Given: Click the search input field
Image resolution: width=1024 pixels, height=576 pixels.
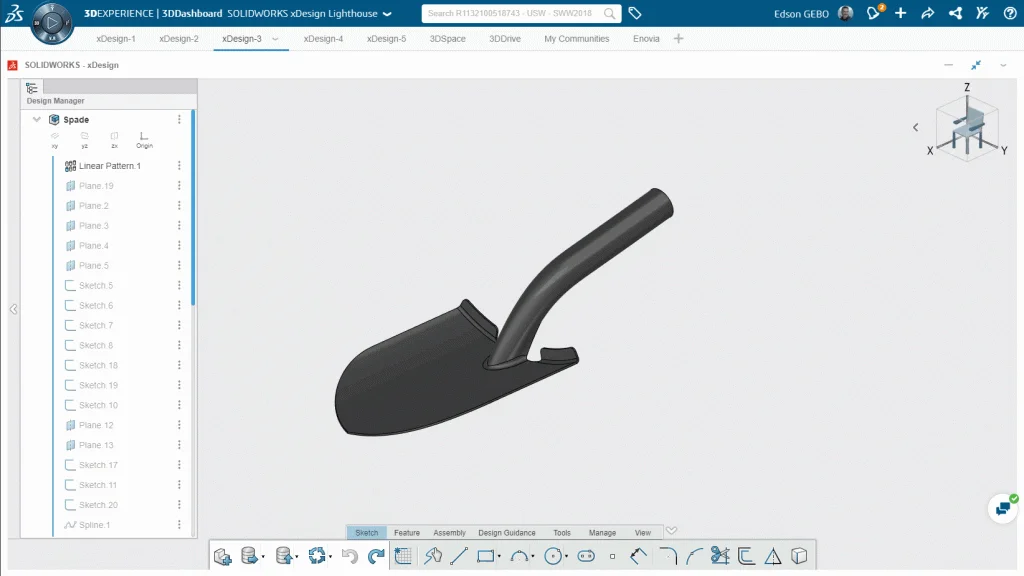Looking at the screenshot, I should click(x=510, y=14).
